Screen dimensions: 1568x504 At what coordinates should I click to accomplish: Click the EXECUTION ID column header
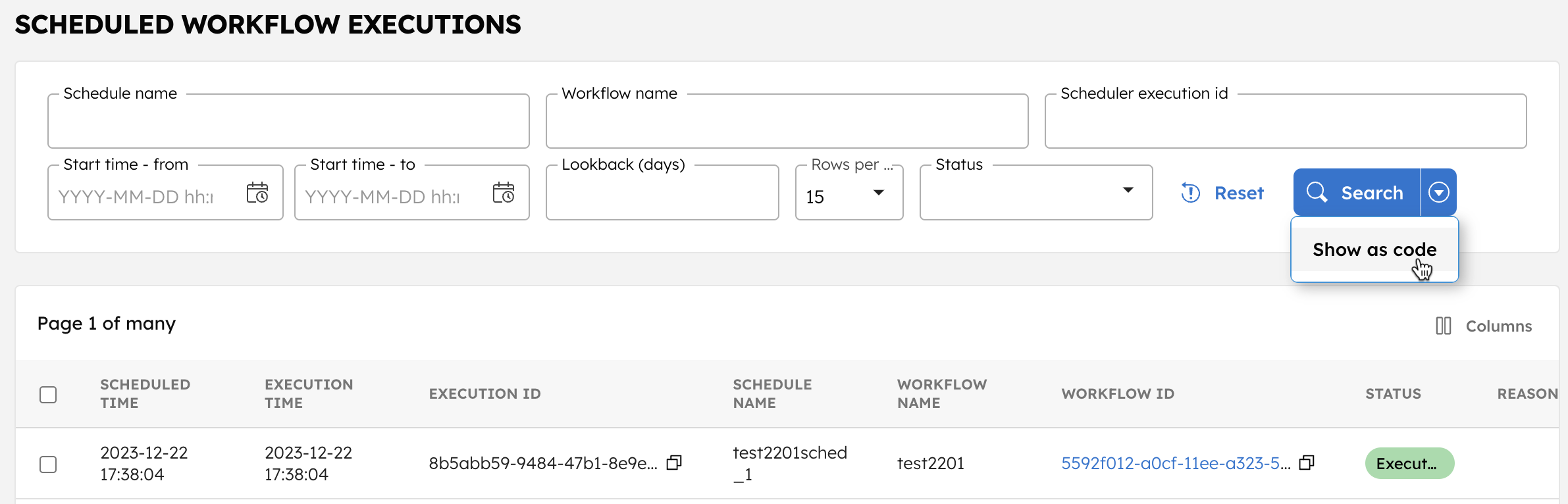coord(485,393)
